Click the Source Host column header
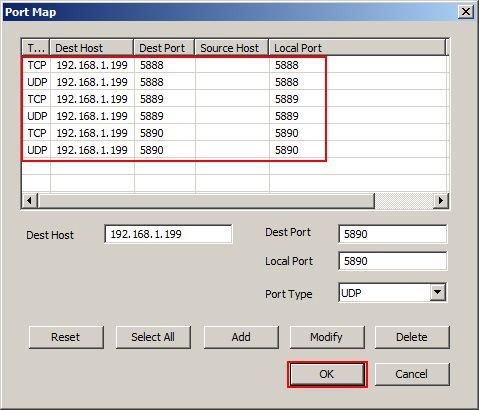The height and width of the screenshot is (410, 479). coord(231,48)
